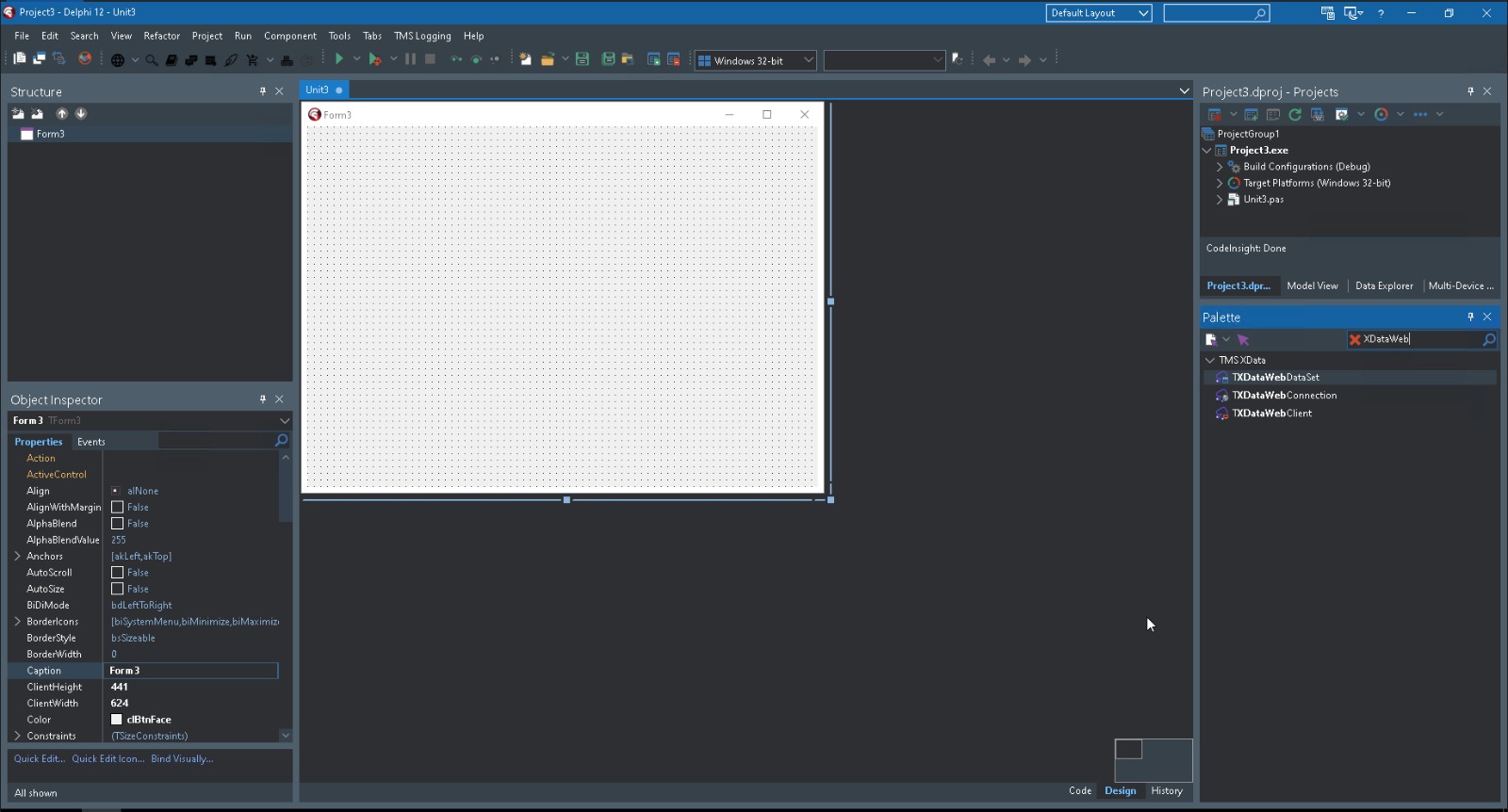Switch to the Events tab
Image resolution: width=1508 pixels, height=812 pixels.
click(x=91, y=442)
